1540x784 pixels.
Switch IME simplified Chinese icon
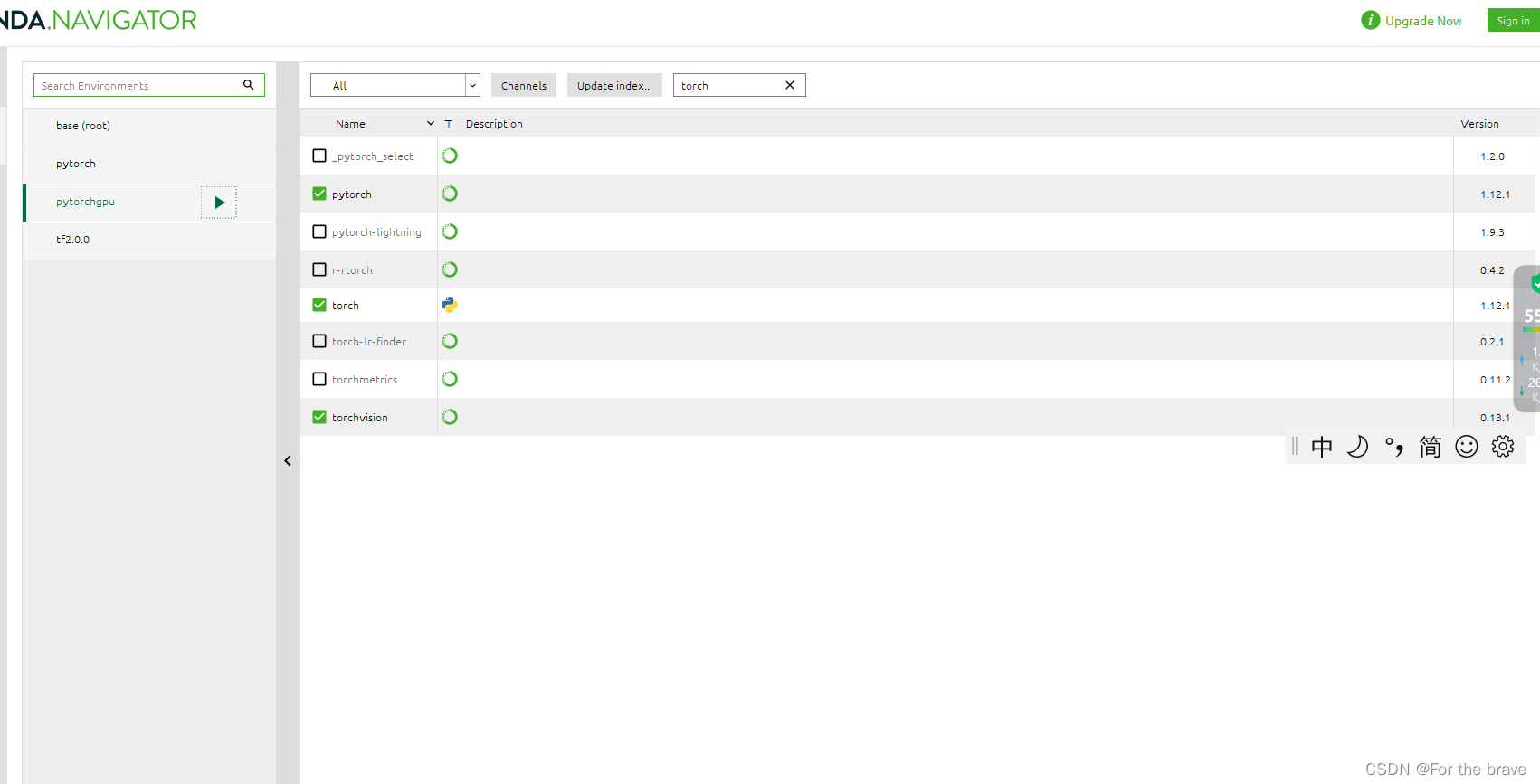pos(1431,447)
